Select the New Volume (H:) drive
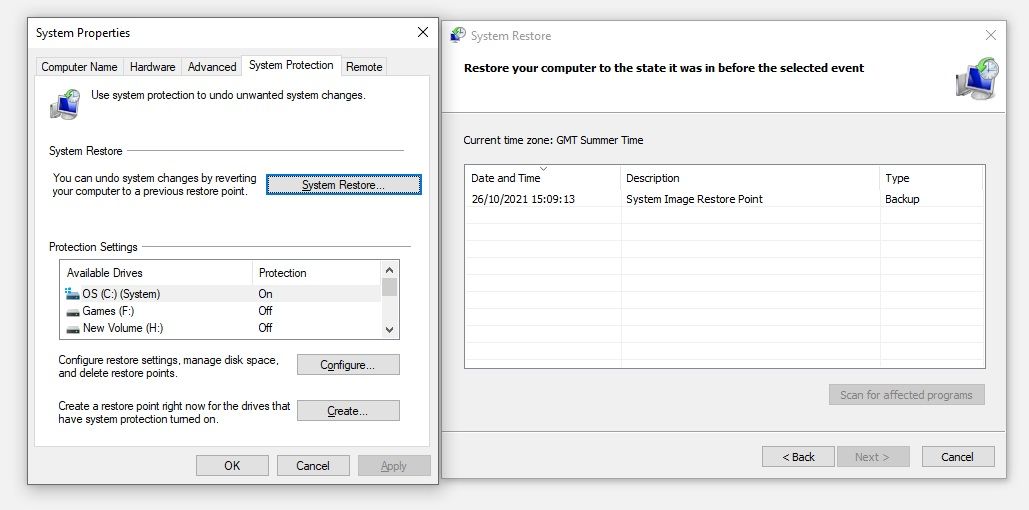Image resolution: width=1029 pixels, height=510 pixels. click(220, 328)
